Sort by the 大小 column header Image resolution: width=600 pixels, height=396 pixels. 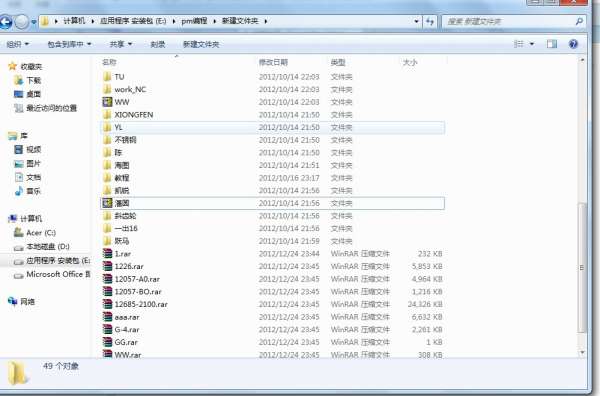tap(410, 62)
